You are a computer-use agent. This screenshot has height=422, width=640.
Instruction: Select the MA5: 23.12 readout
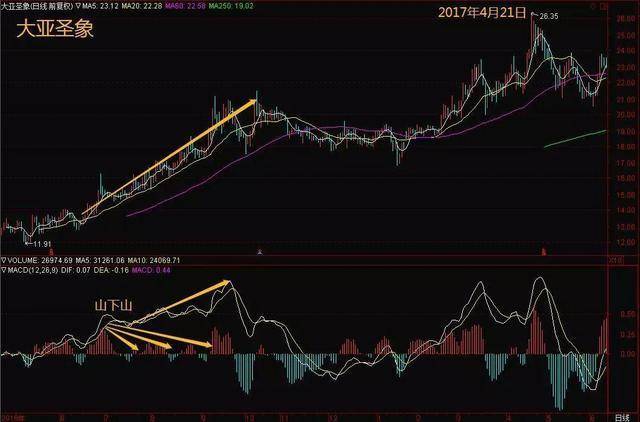tap(101, 7)
